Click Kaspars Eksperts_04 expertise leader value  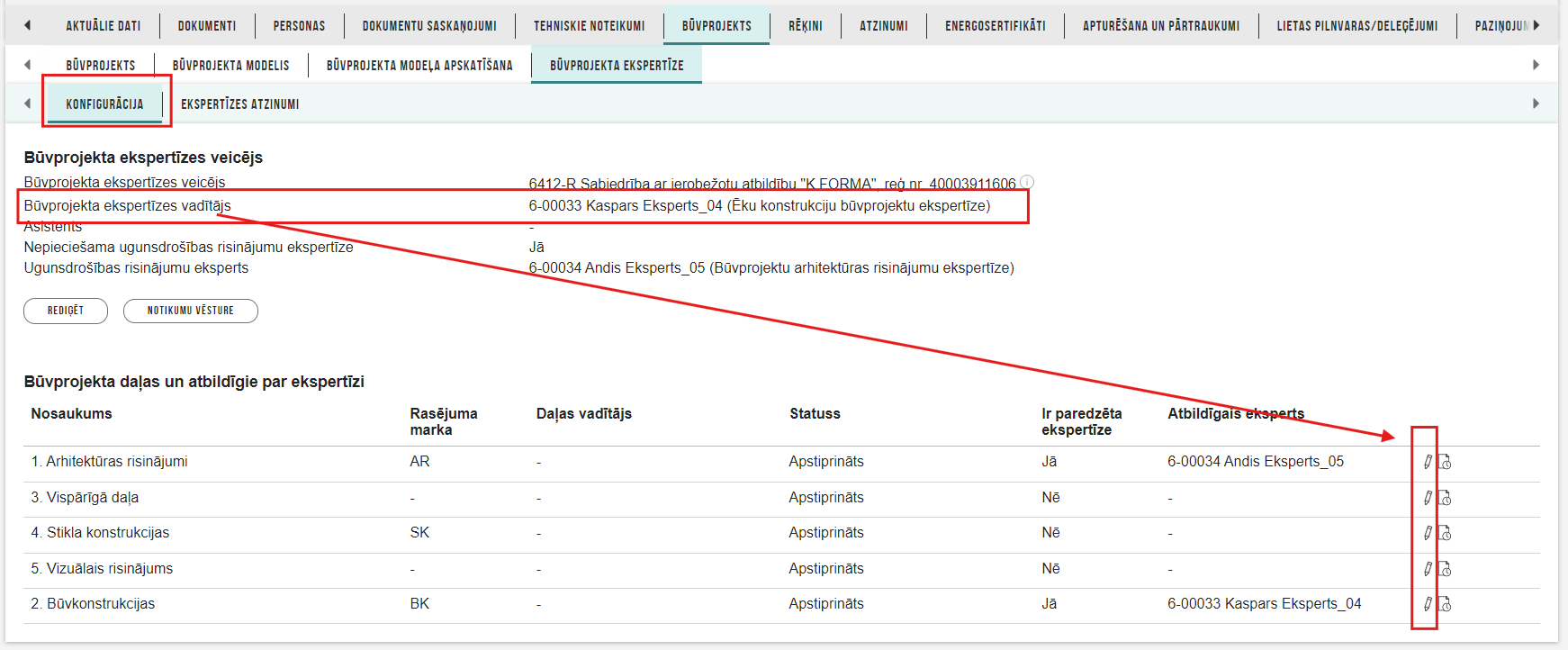(760, 206)
